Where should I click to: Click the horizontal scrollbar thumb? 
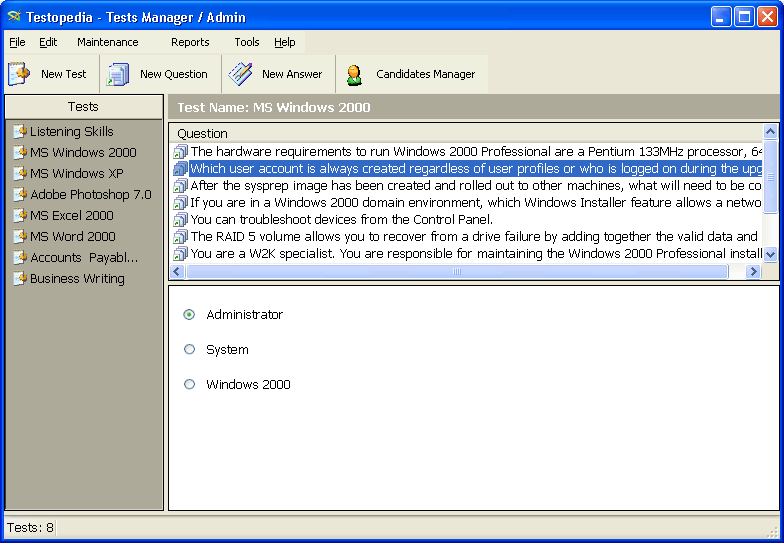point(457,272)
